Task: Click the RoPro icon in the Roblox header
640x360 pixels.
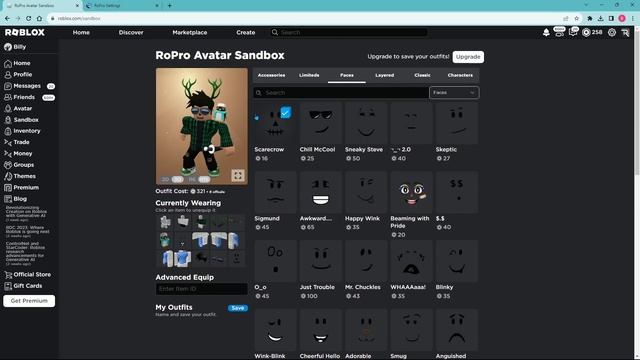Action: 625,32
